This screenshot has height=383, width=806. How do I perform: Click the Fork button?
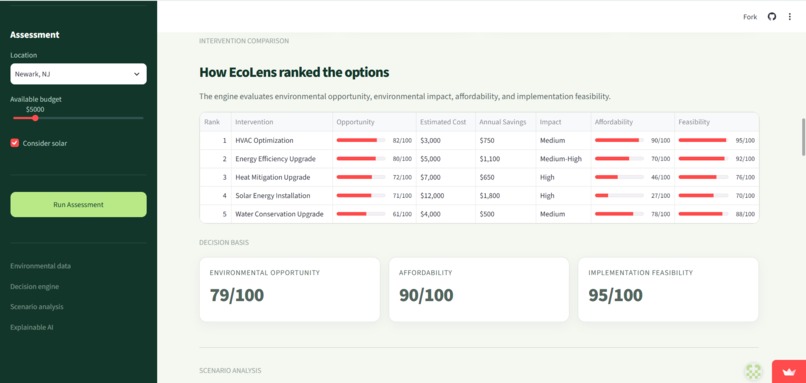(750, 17)
